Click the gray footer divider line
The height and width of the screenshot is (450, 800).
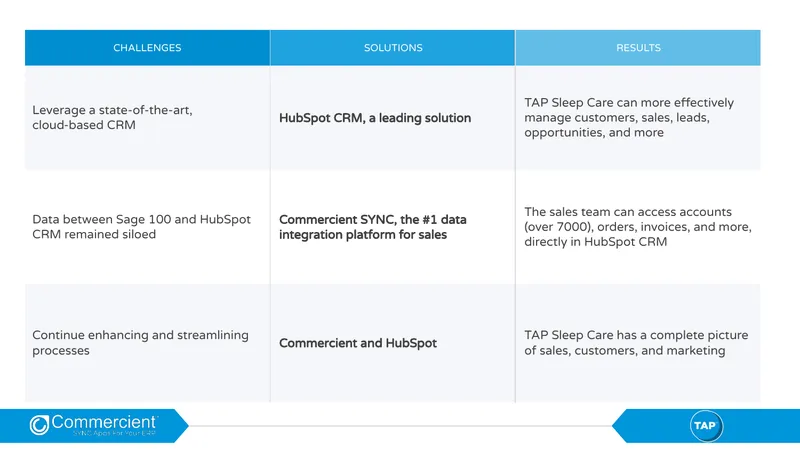point(401,426)
